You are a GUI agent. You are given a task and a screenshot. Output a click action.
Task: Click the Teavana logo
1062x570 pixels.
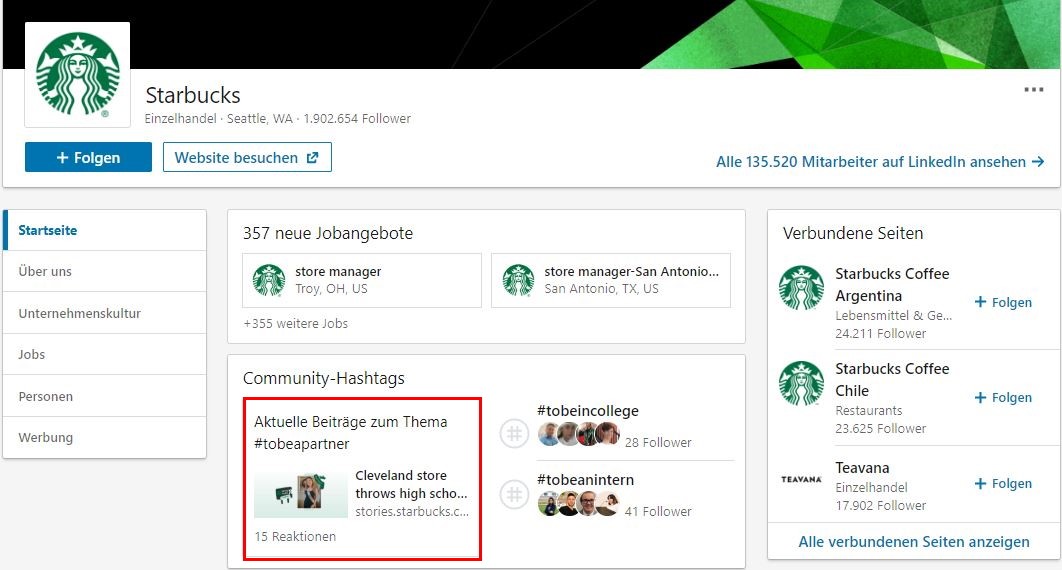[x=801, y=479]
